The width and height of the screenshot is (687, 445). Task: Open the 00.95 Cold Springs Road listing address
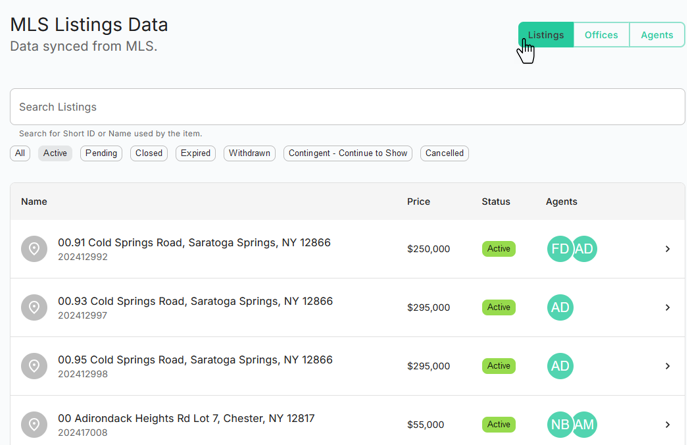(x=194, y=360)
